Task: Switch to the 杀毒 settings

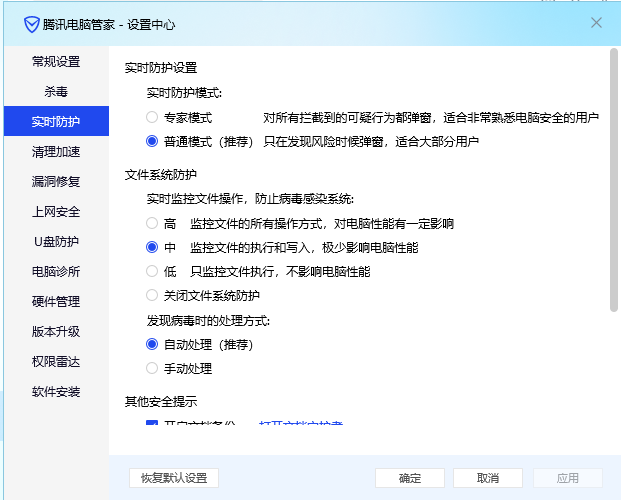Action: tap(56, 92)
